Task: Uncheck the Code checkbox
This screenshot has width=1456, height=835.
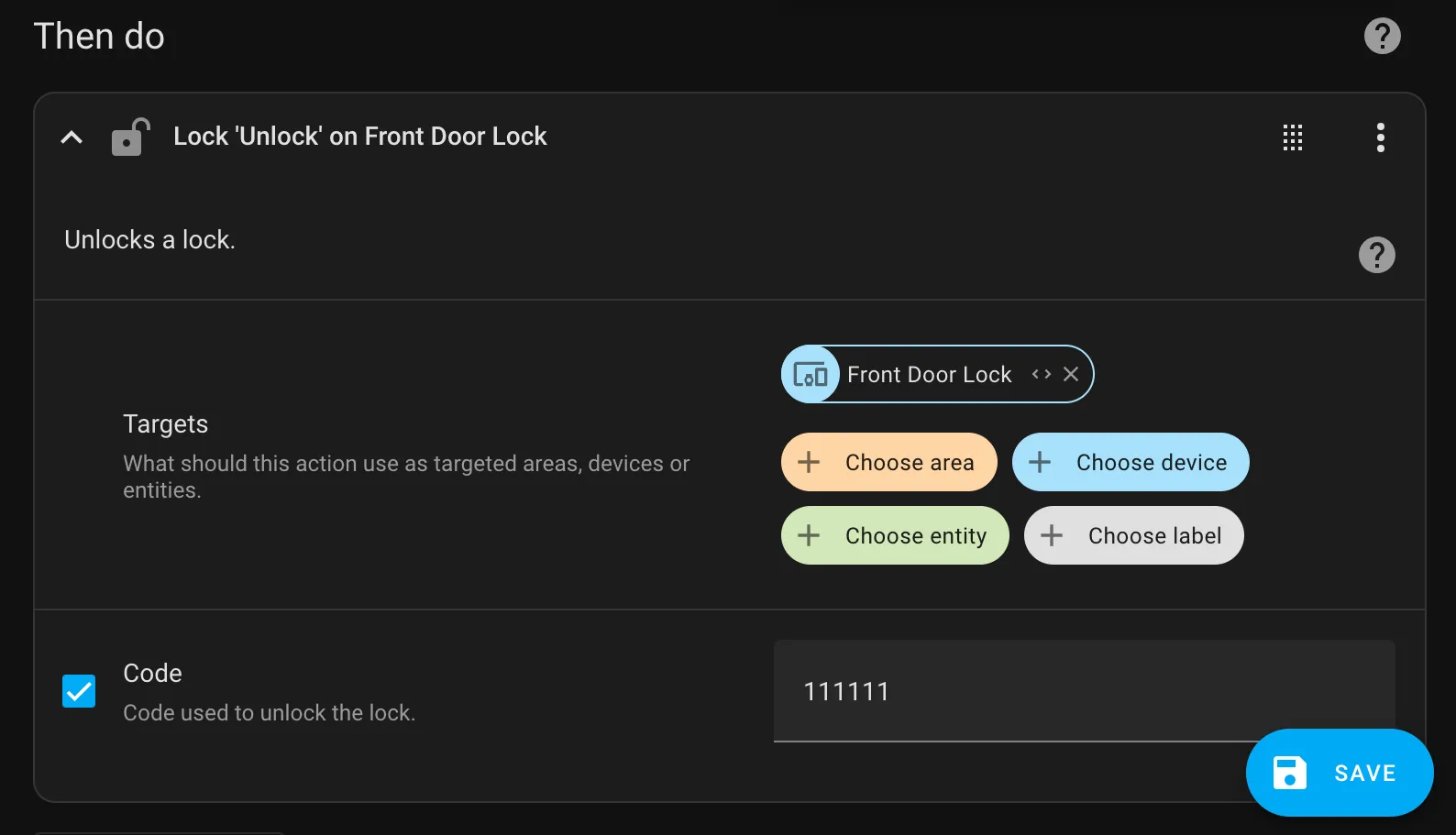Action: tap(79, 691)
